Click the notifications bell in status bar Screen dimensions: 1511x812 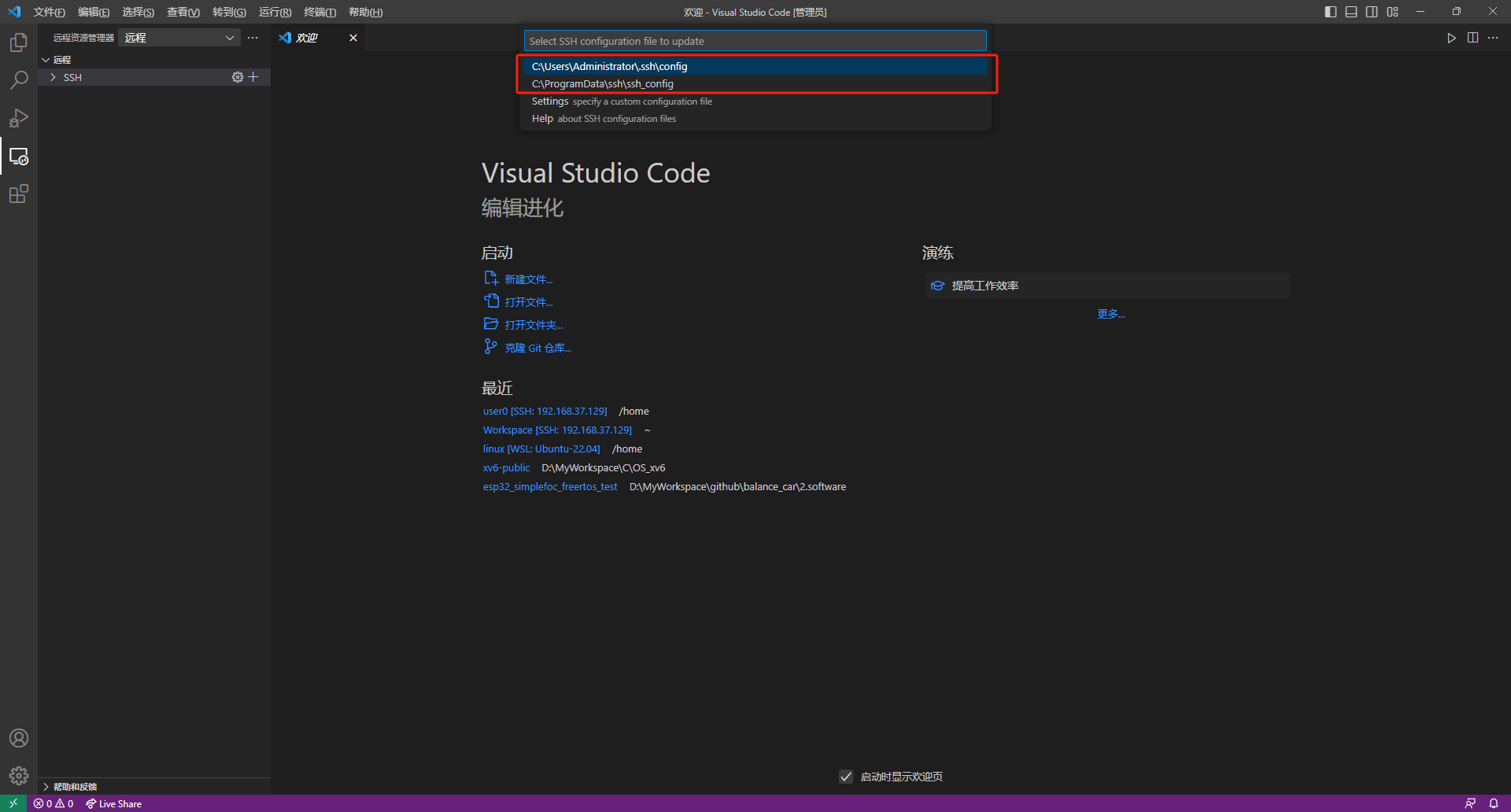click(1493, 803)
